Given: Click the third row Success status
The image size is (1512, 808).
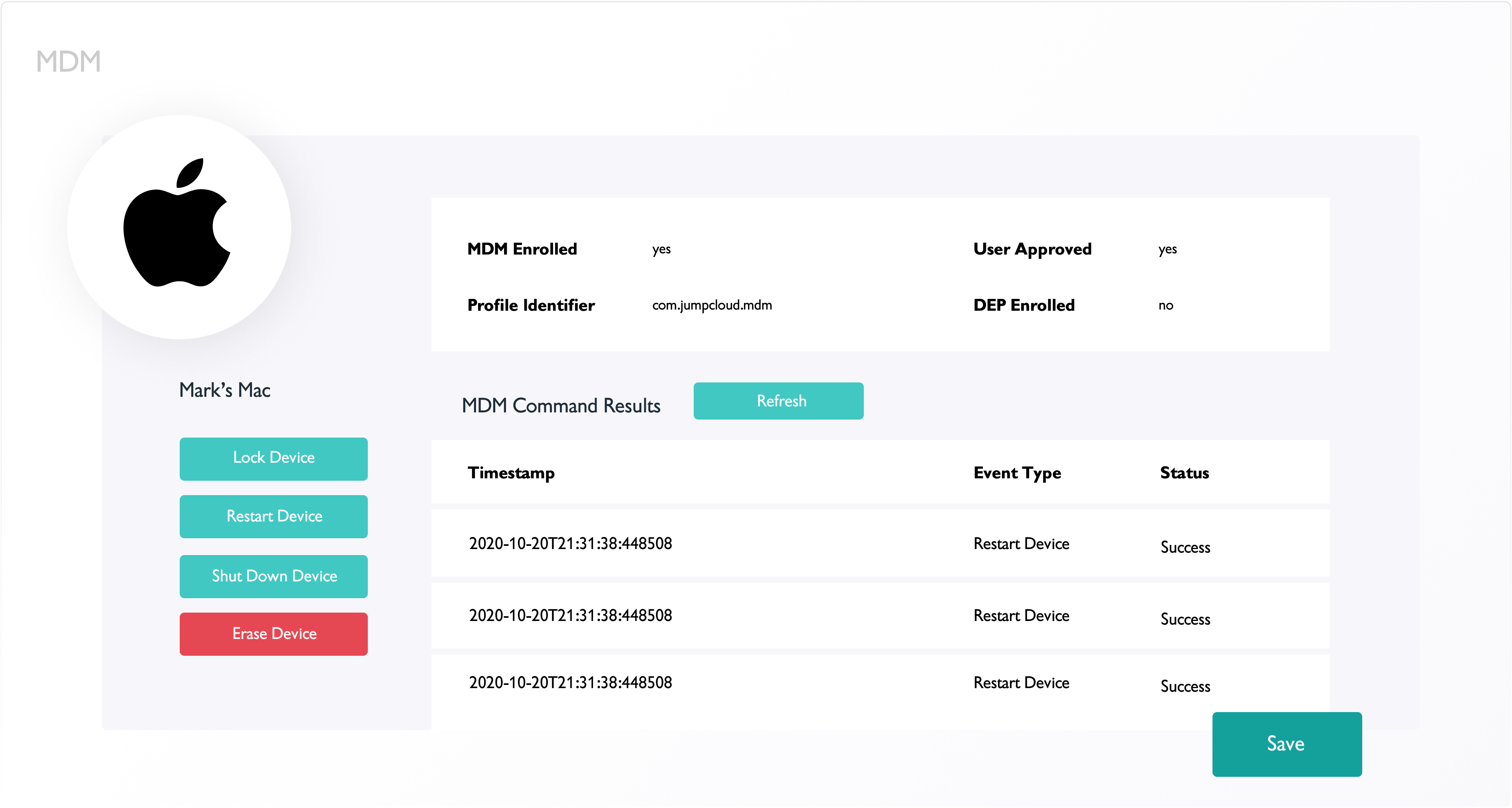Looking at the screenshot, I should (1185, 686).
